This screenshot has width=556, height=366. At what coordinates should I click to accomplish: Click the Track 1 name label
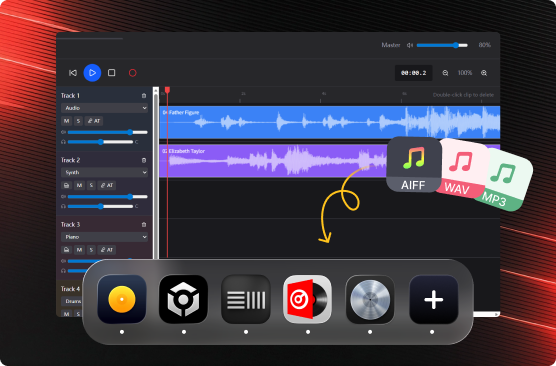coord(70,96)
